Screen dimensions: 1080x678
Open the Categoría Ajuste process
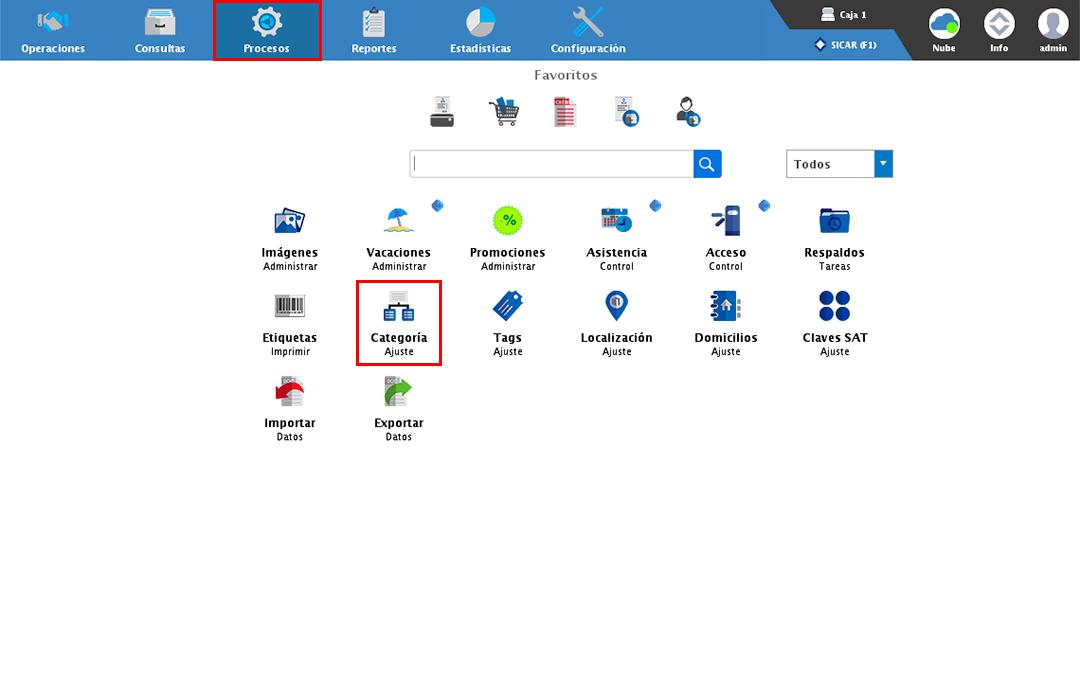tap(398, 321)
